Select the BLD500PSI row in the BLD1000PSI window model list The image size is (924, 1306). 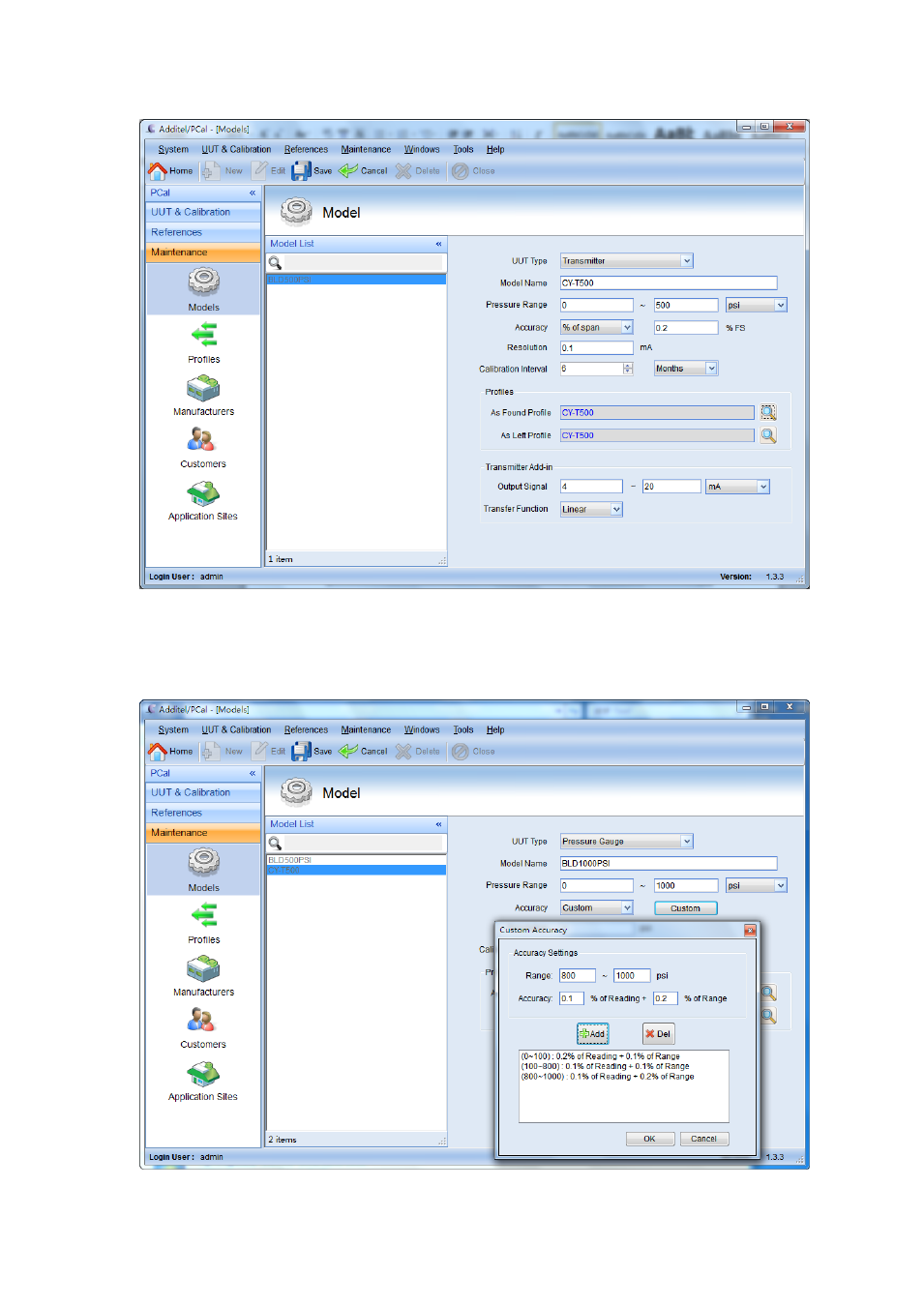[x=356, y=859]
